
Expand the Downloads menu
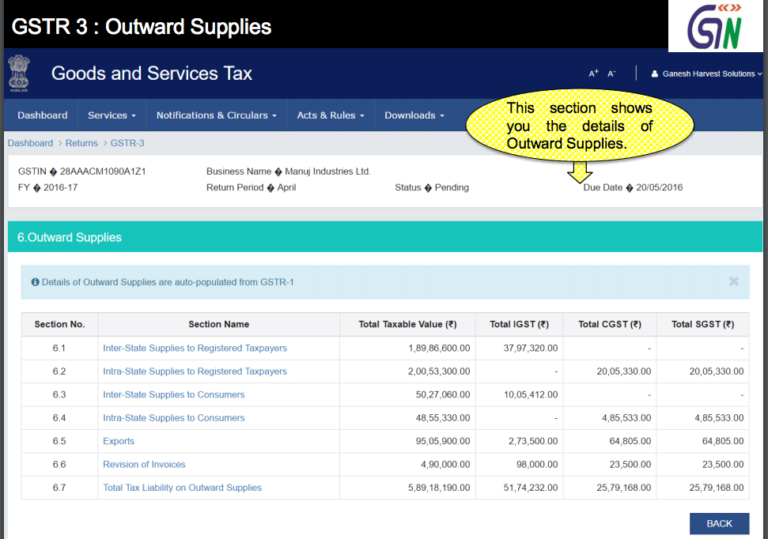[x=414, y=115]
